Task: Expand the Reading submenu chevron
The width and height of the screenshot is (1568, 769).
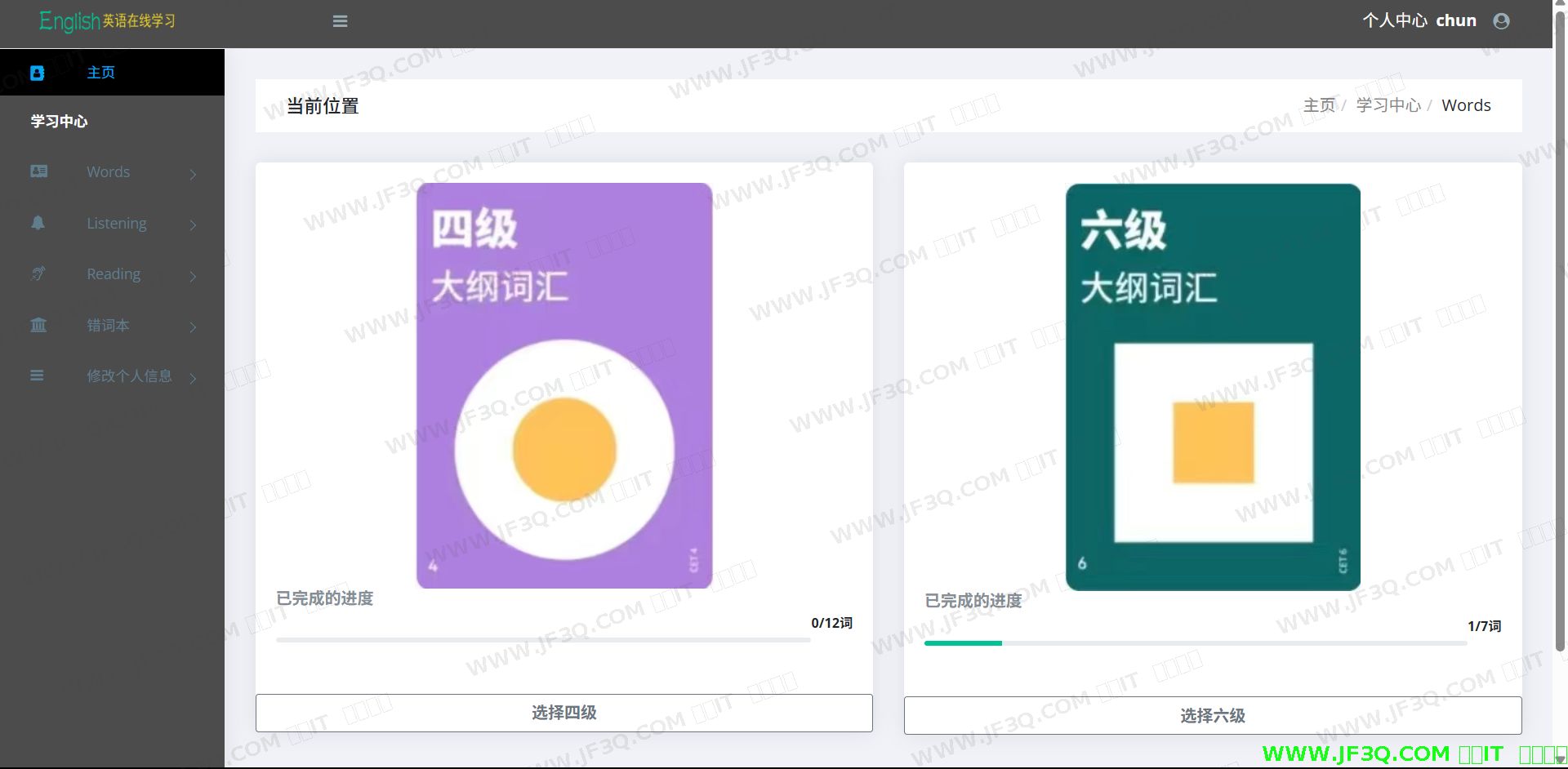Action: pyautogui.click(x=193, y=276)
